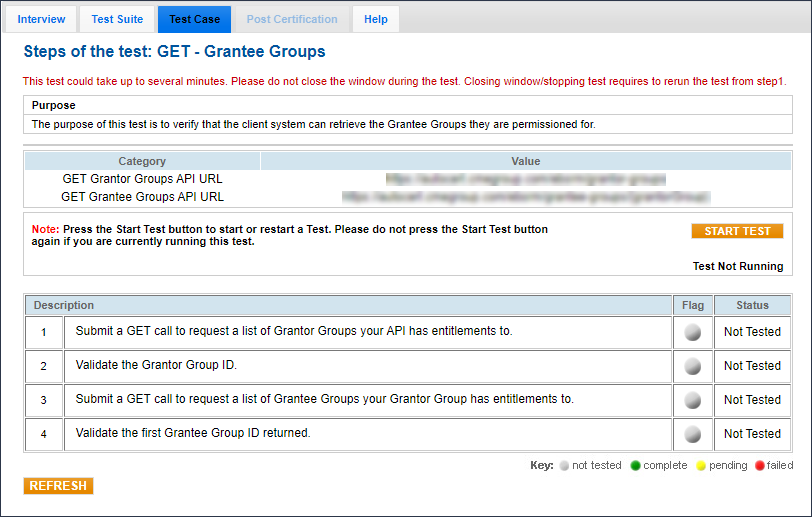This screenshot has height=517, width=812.
Task: Open the Post Certification tab
Action: point(292,19)
